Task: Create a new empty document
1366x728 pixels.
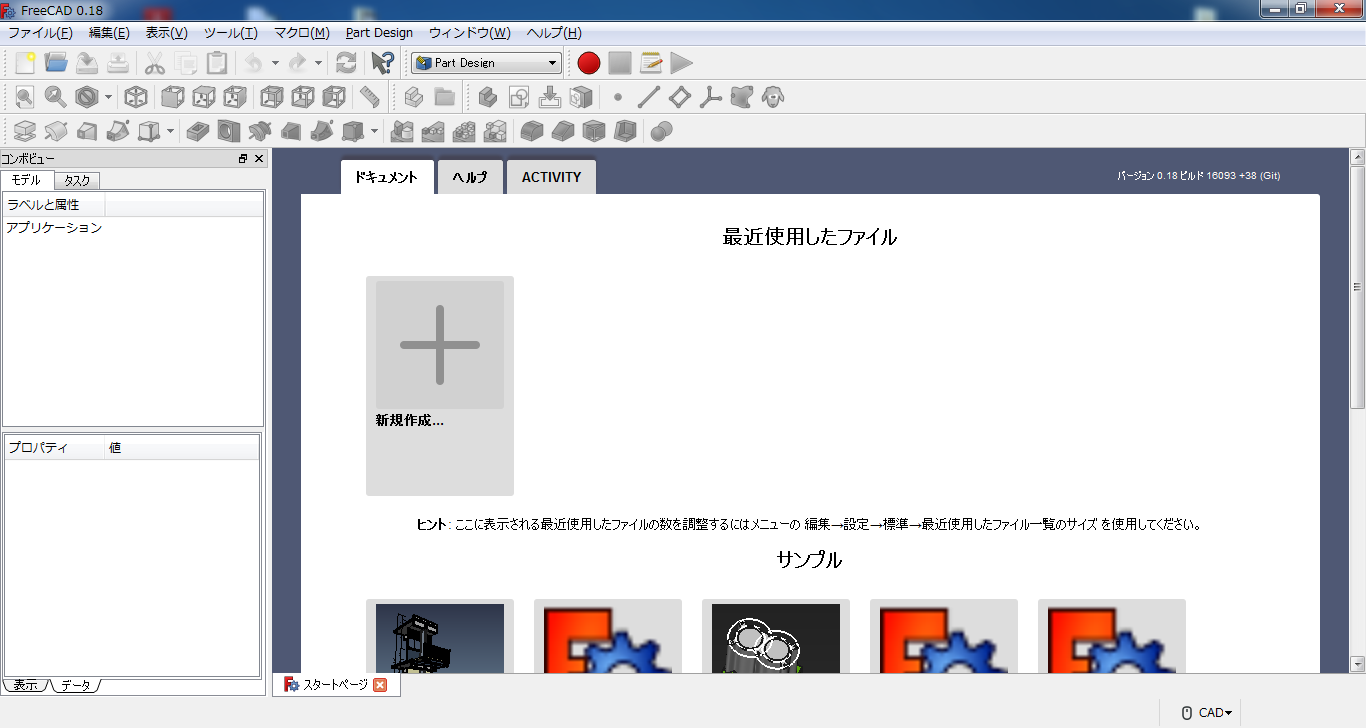Action: [x=25, y=63]
